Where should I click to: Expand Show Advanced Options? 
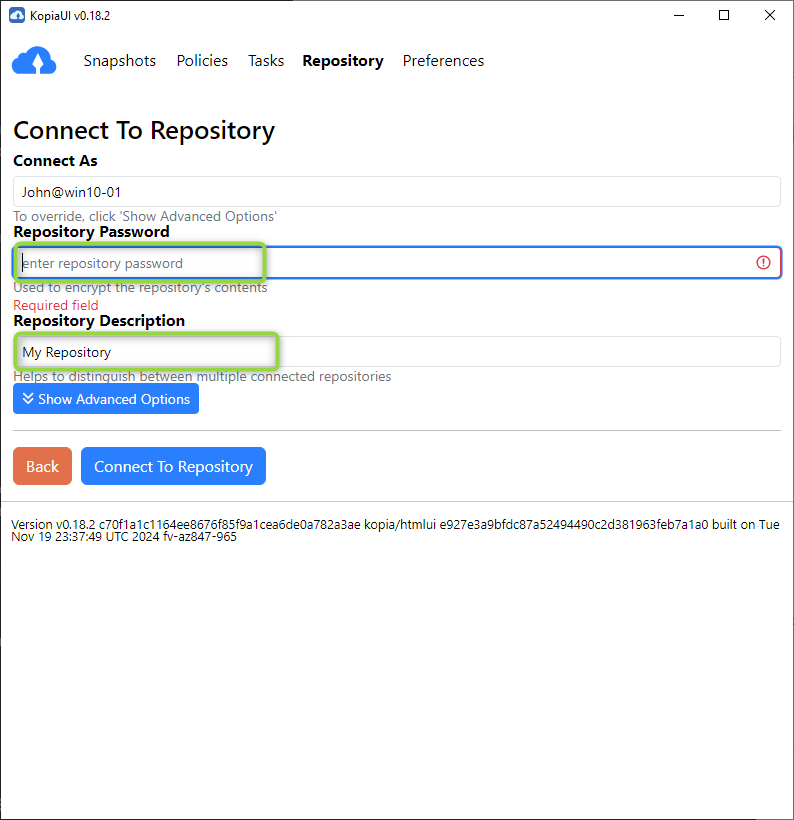click(106, 398)
